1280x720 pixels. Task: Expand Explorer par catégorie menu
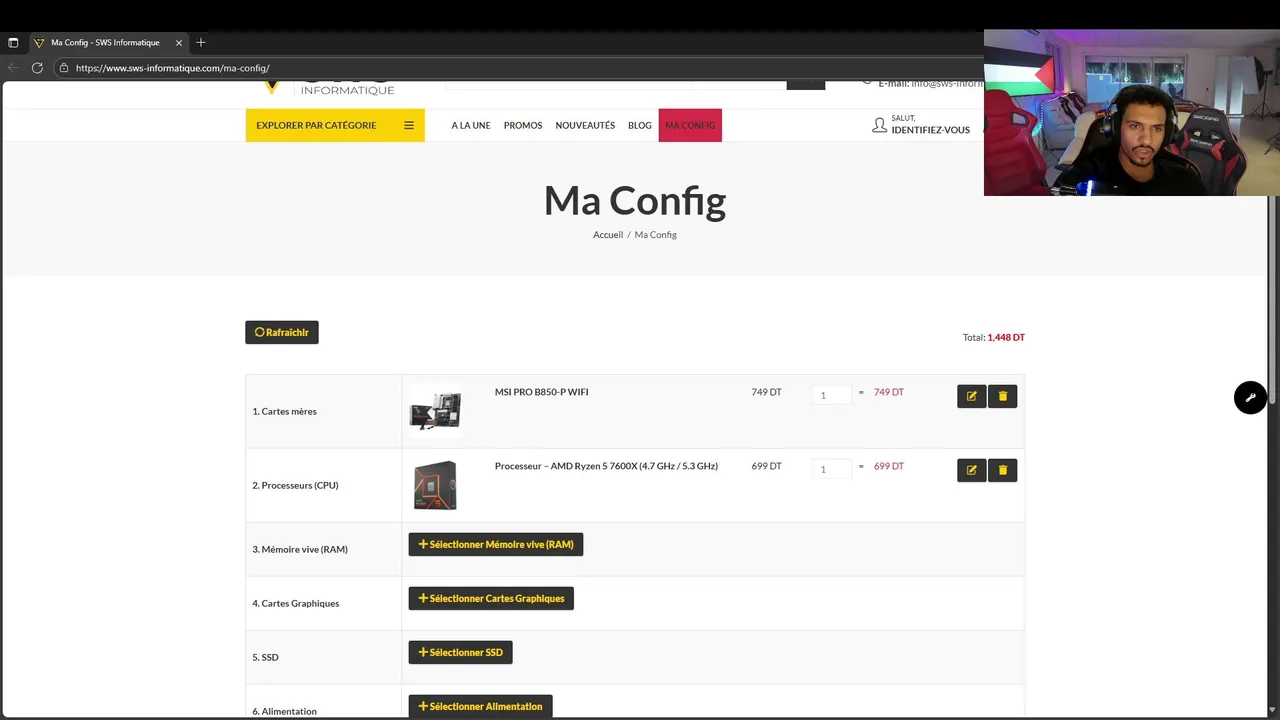(x=335, y=125)
